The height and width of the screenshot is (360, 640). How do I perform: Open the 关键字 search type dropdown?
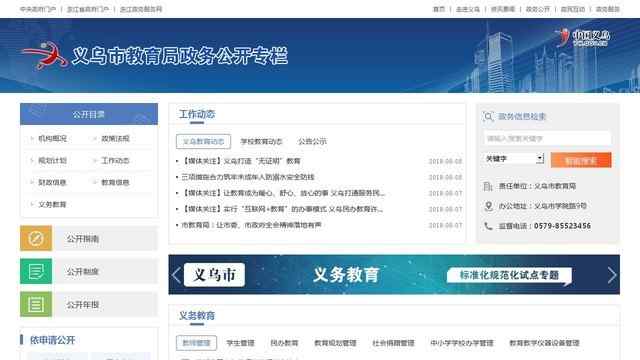[513, 159]
